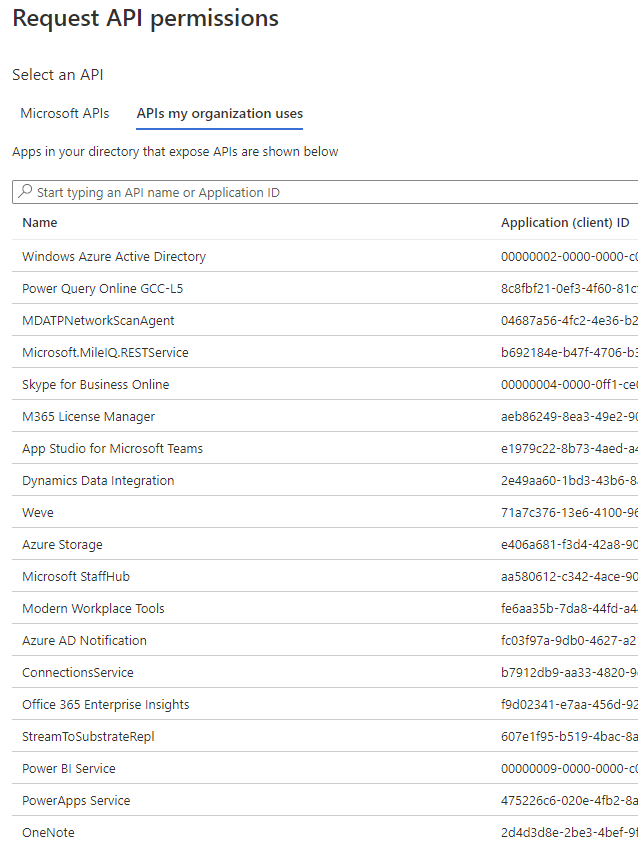Screen dimensions: 638x847
Task: Click client ID starting aeb86249-8ea3
Action: coord(569,416)
